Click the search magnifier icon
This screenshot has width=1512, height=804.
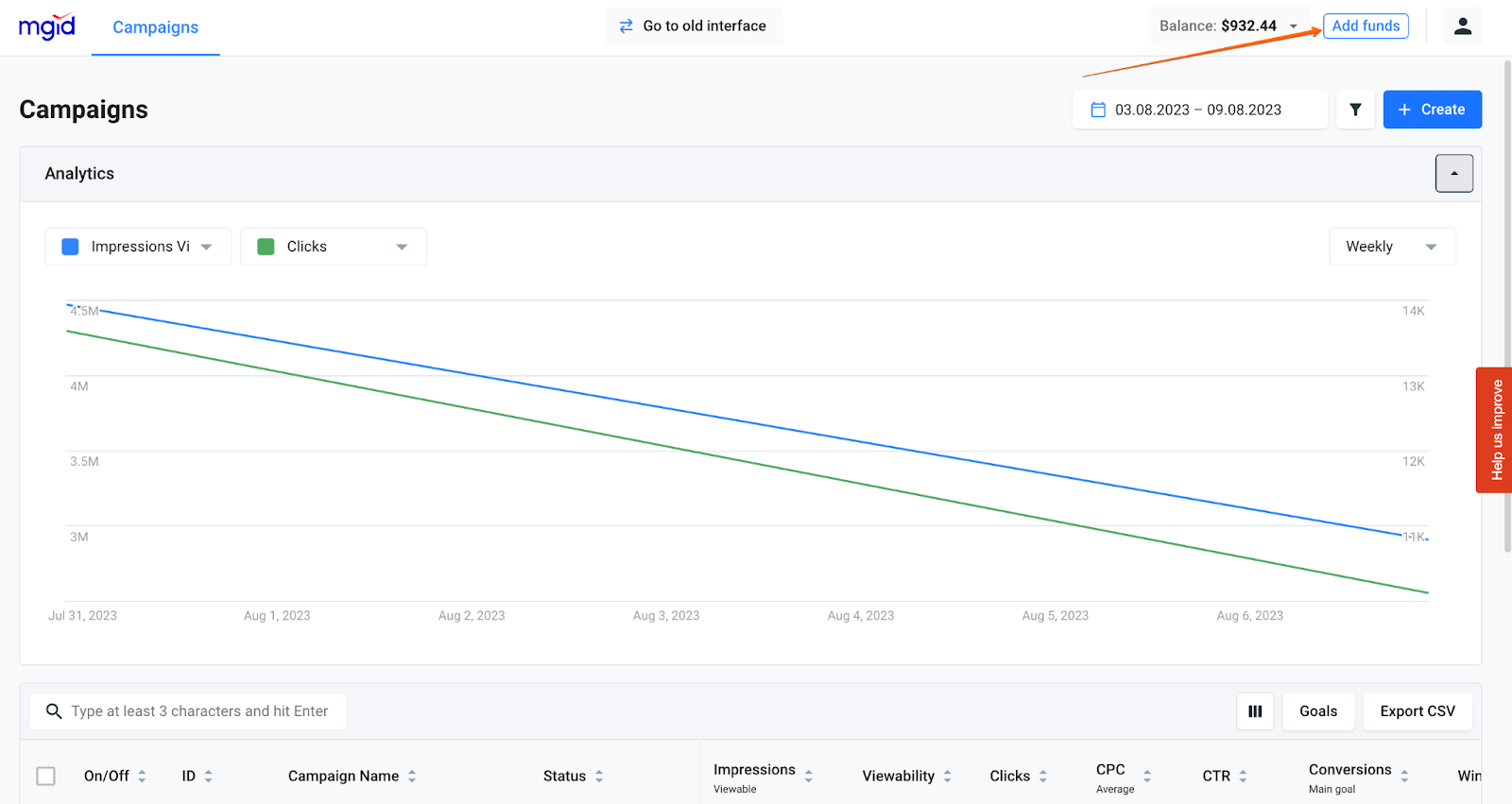54,711
